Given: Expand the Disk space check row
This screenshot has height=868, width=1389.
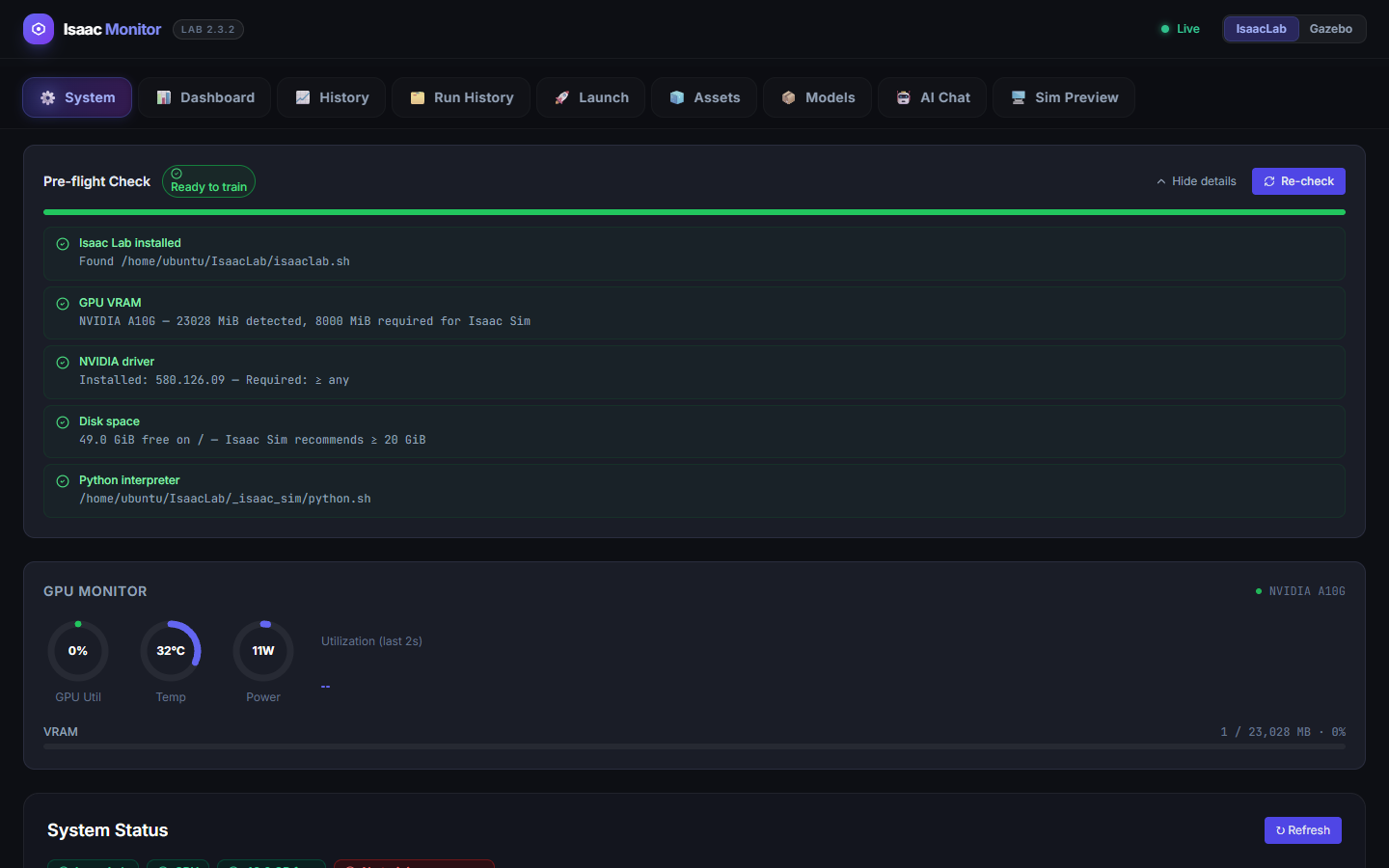Looking at the screenshot, I should [694, 431].
